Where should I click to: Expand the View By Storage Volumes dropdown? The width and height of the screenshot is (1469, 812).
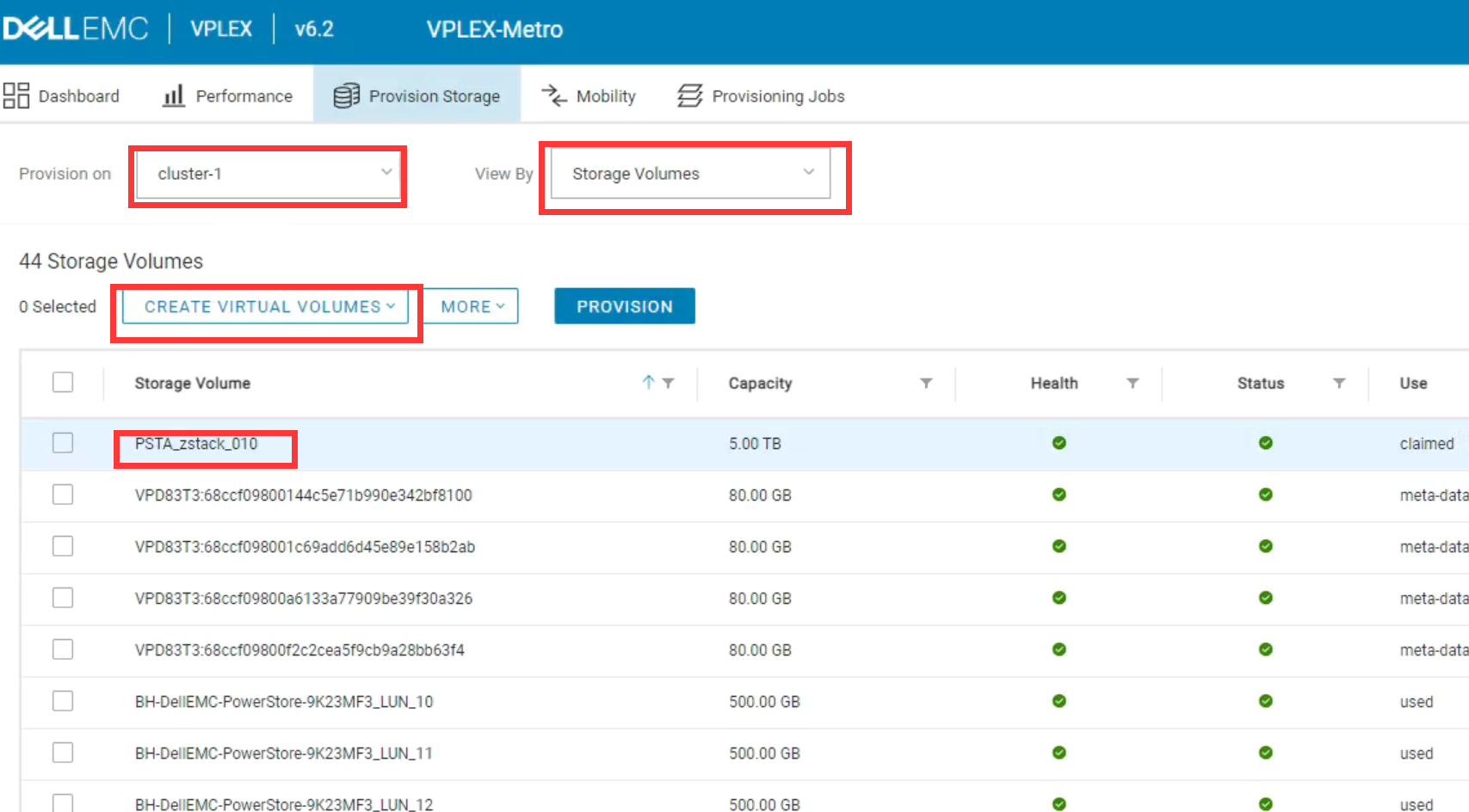click(x=690, y=174)
